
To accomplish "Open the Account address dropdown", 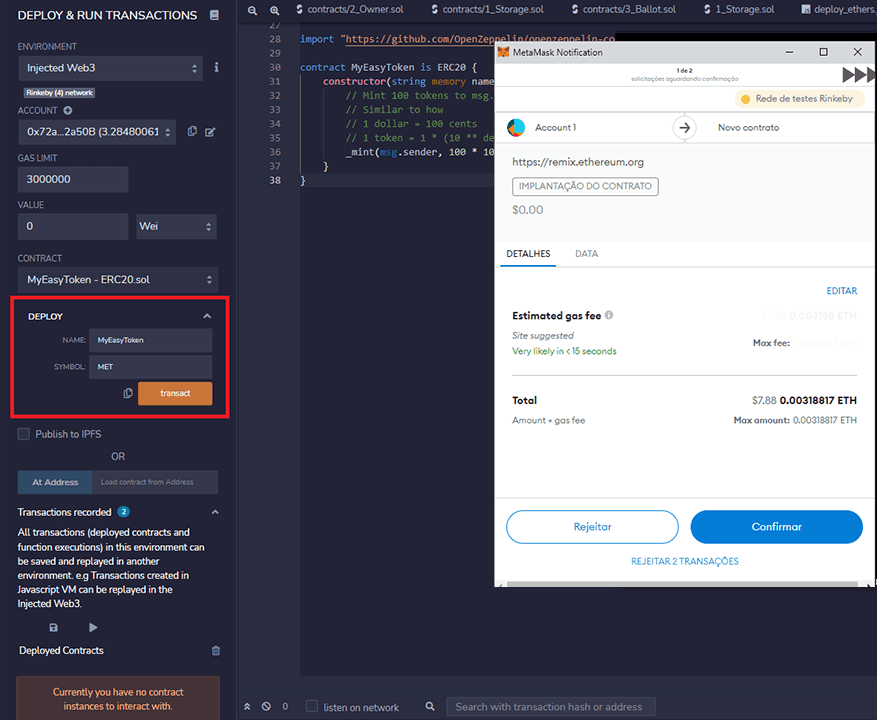I will [97, 132].
